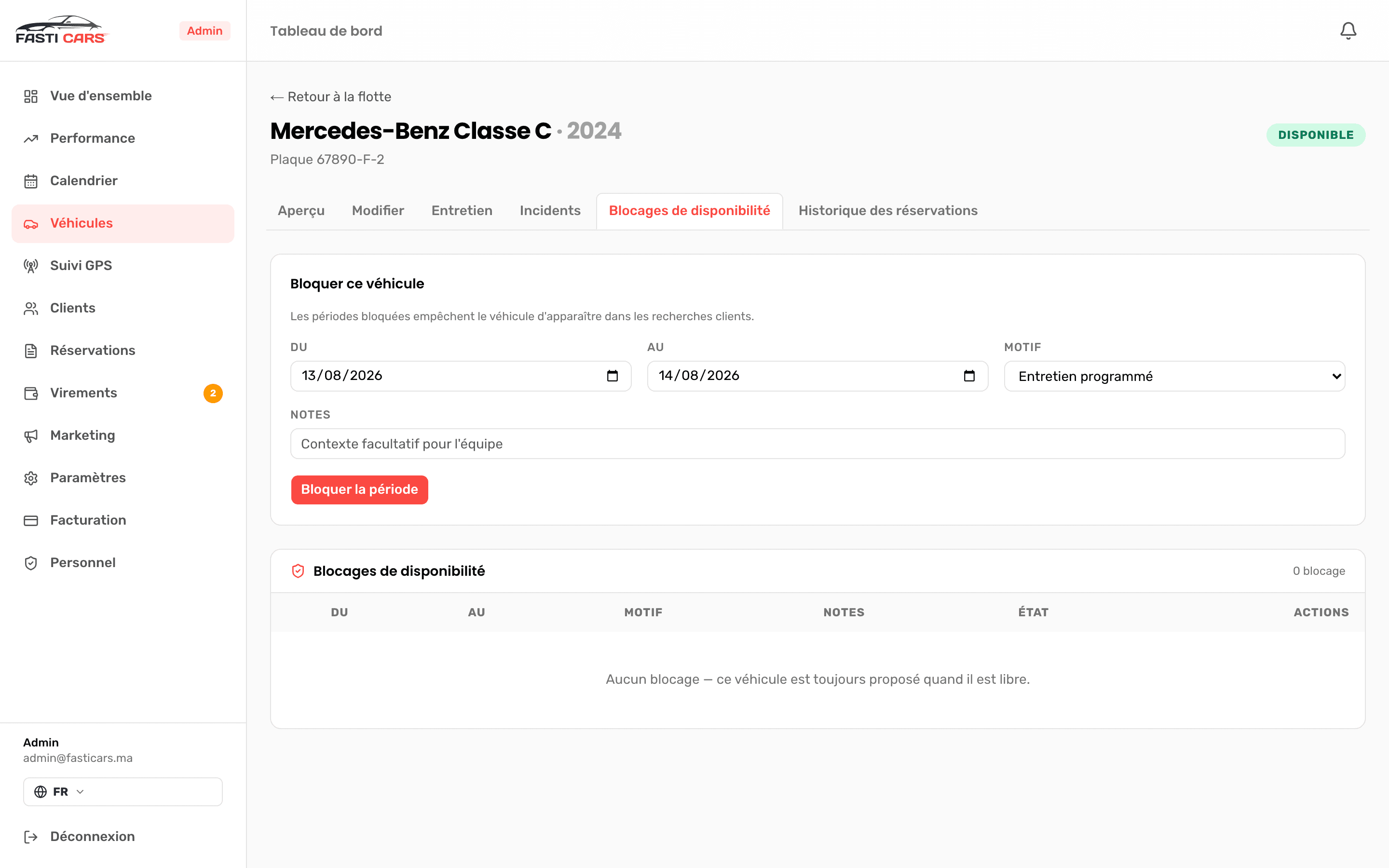Image resolution: width=1389 pixels, height=868 pixels.
Task: Click the Virements wallet icon
Action: click(31, 393)
